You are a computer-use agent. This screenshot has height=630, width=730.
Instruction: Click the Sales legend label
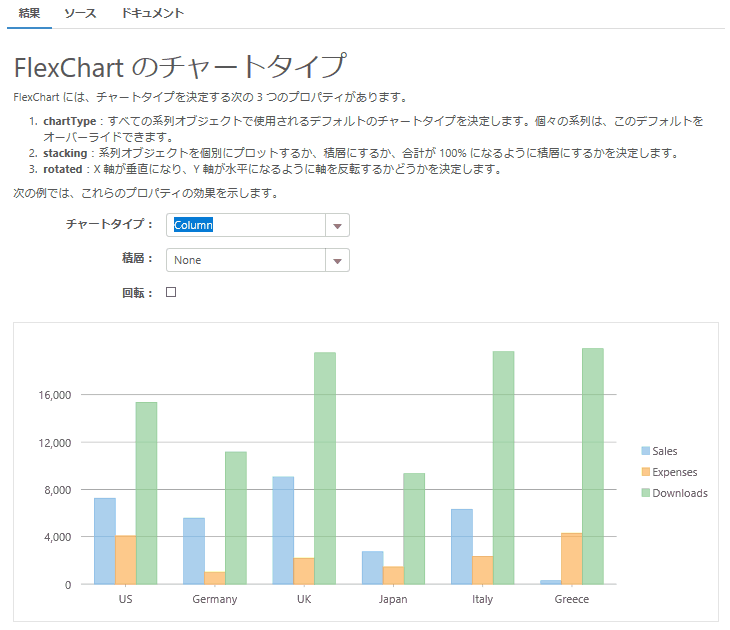pyautogui.click(x=665, y=451)
